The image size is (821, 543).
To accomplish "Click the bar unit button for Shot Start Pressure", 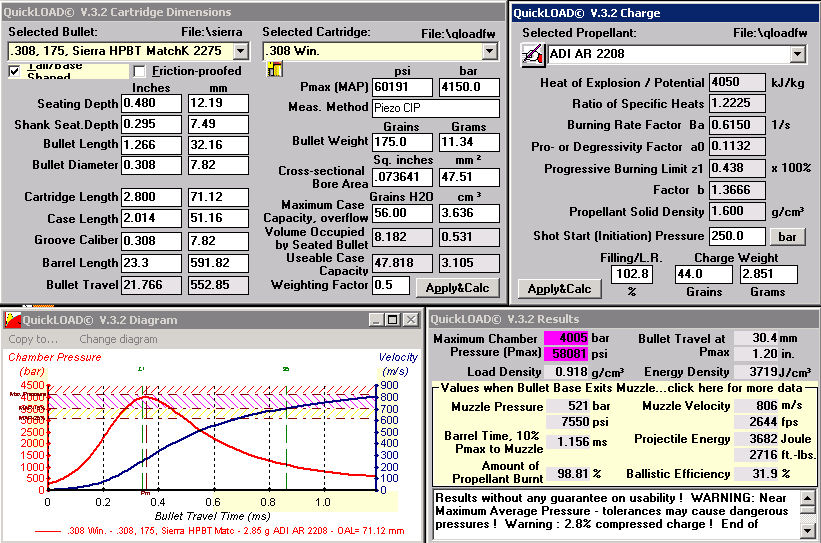I will tap(787, 237).
